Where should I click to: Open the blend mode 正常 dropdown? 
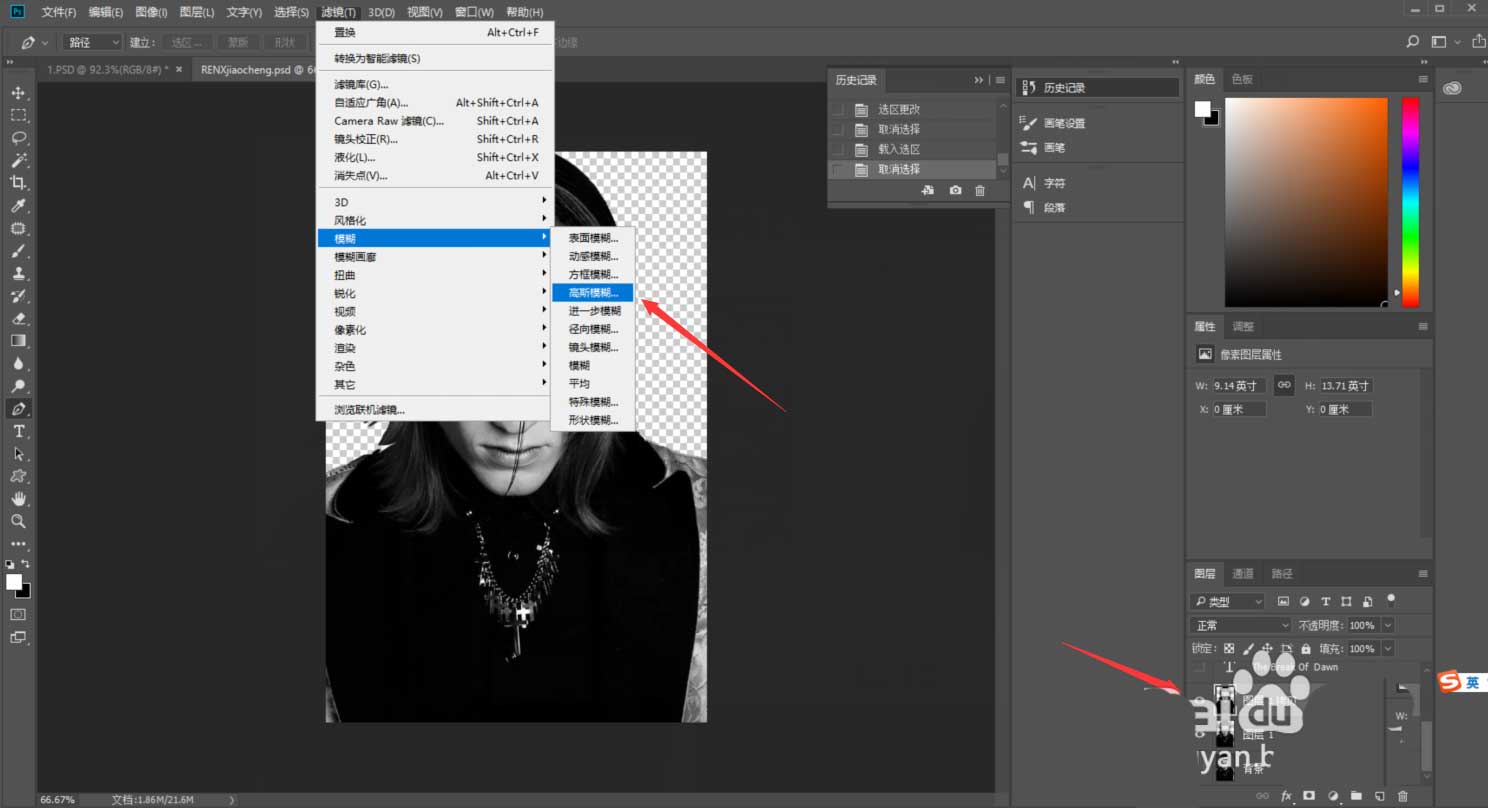pos(1242,625)
